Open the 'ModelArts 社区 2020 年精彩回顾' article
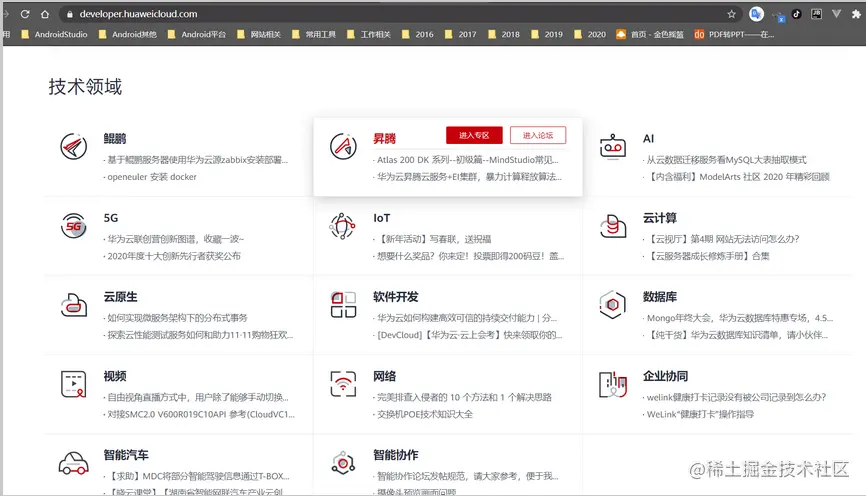This screenshot has width=866, height=496. click(740, 177)
